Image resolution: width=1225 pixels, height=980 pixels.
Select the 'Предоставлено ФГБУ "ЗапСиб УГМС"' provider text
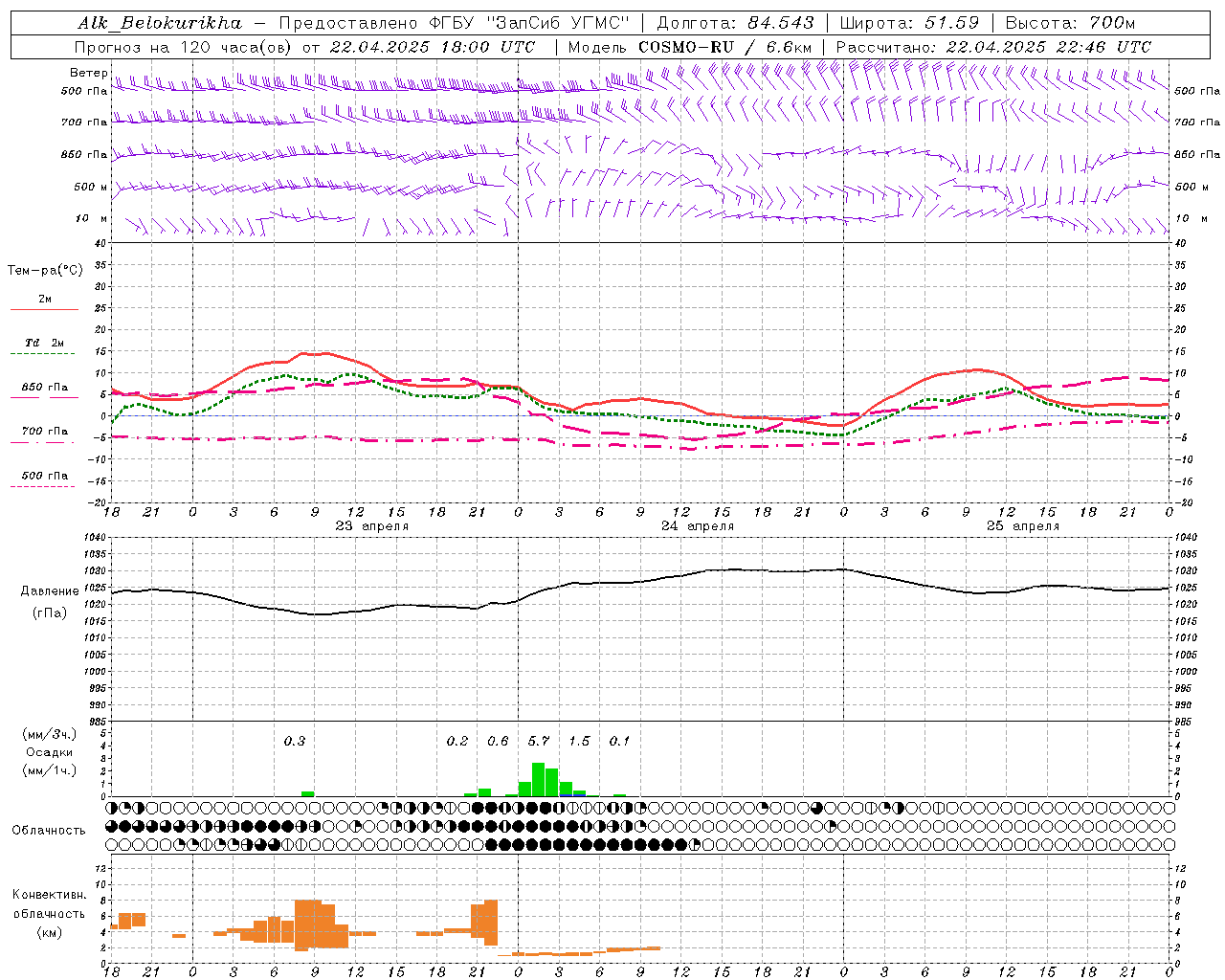455,23
